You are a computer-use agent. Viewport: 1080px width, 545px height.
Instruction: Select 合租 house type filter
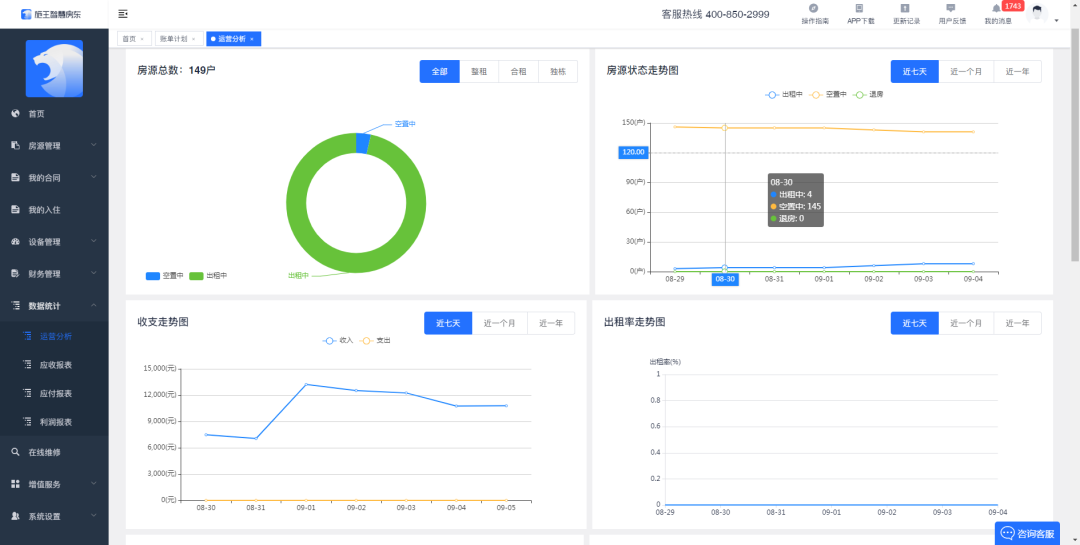pyautogui.click(x=518, y=72)
